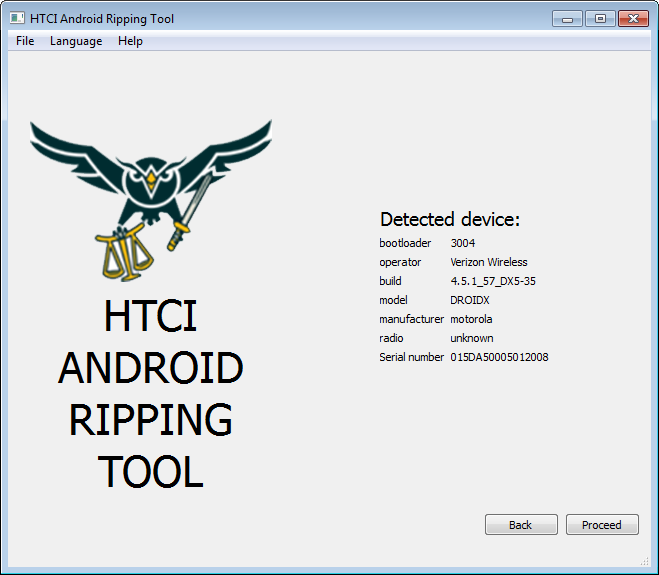The width and height of the screenshot is (659, 575).
Task: Open the Help menu
Action: 130,41
